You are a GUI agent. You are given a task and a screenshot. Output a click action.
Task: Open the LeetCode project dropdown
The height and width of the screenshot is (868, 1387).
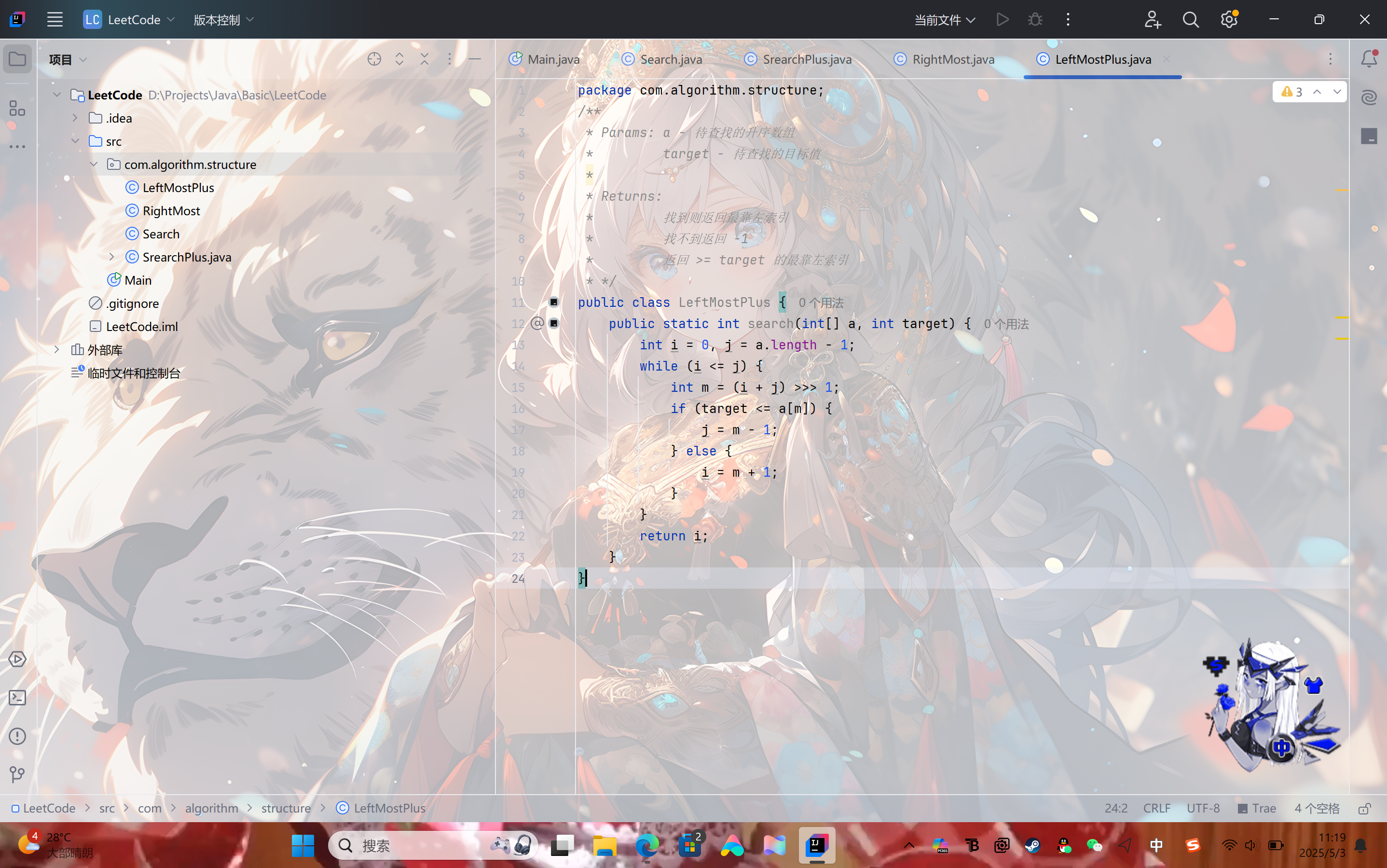129,19
